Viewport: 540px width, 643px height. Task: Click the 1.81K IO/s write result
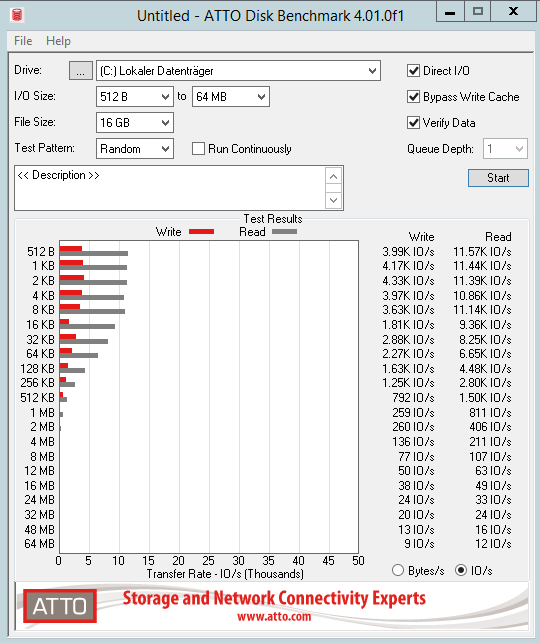[408, 325]
